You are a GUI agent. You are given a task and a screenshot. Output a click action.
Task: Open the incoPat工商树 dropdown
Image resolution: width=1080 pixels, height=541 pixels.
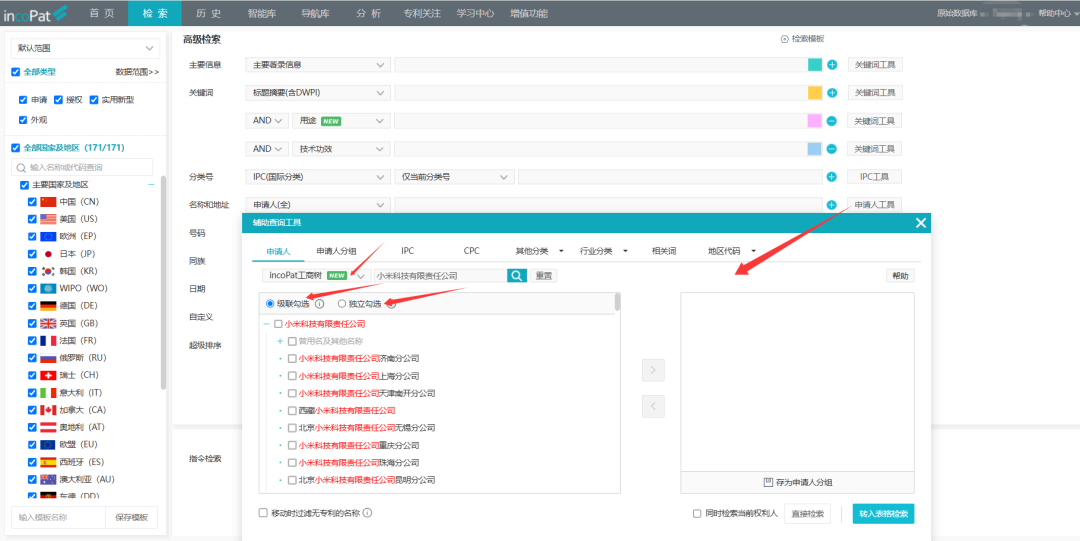[317, 276]
